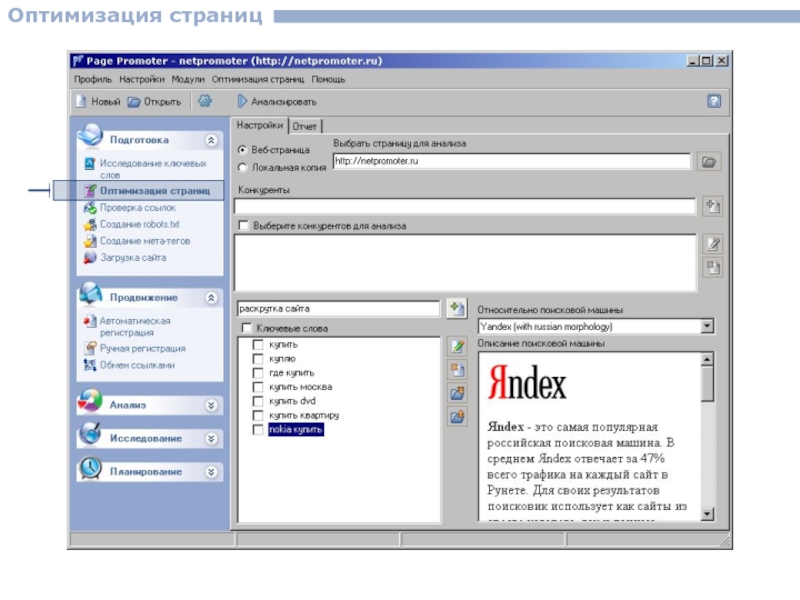Open Помощь menu
This screenshot has width=800, height=600.
[x=329, y=79]
